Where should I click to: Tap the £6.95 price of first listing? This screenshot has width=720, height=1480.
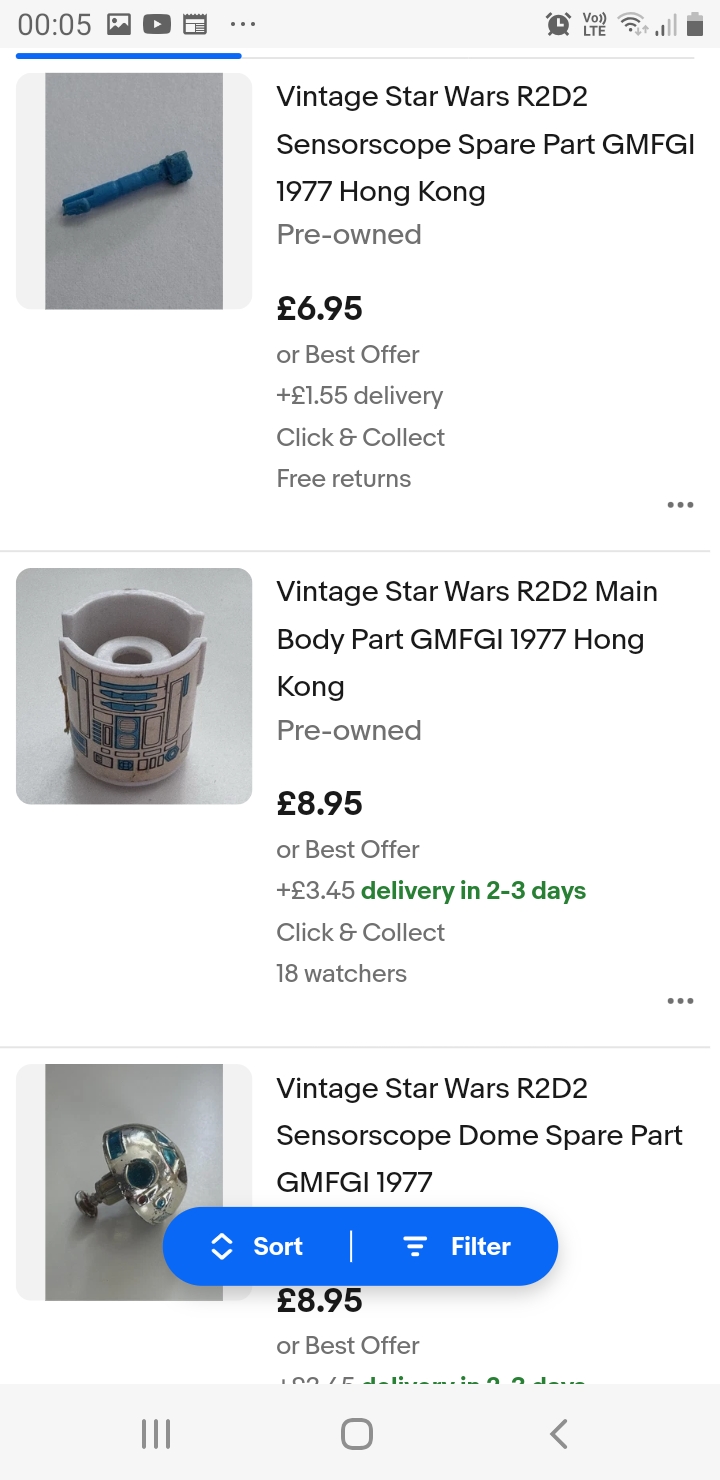(320, 308)
